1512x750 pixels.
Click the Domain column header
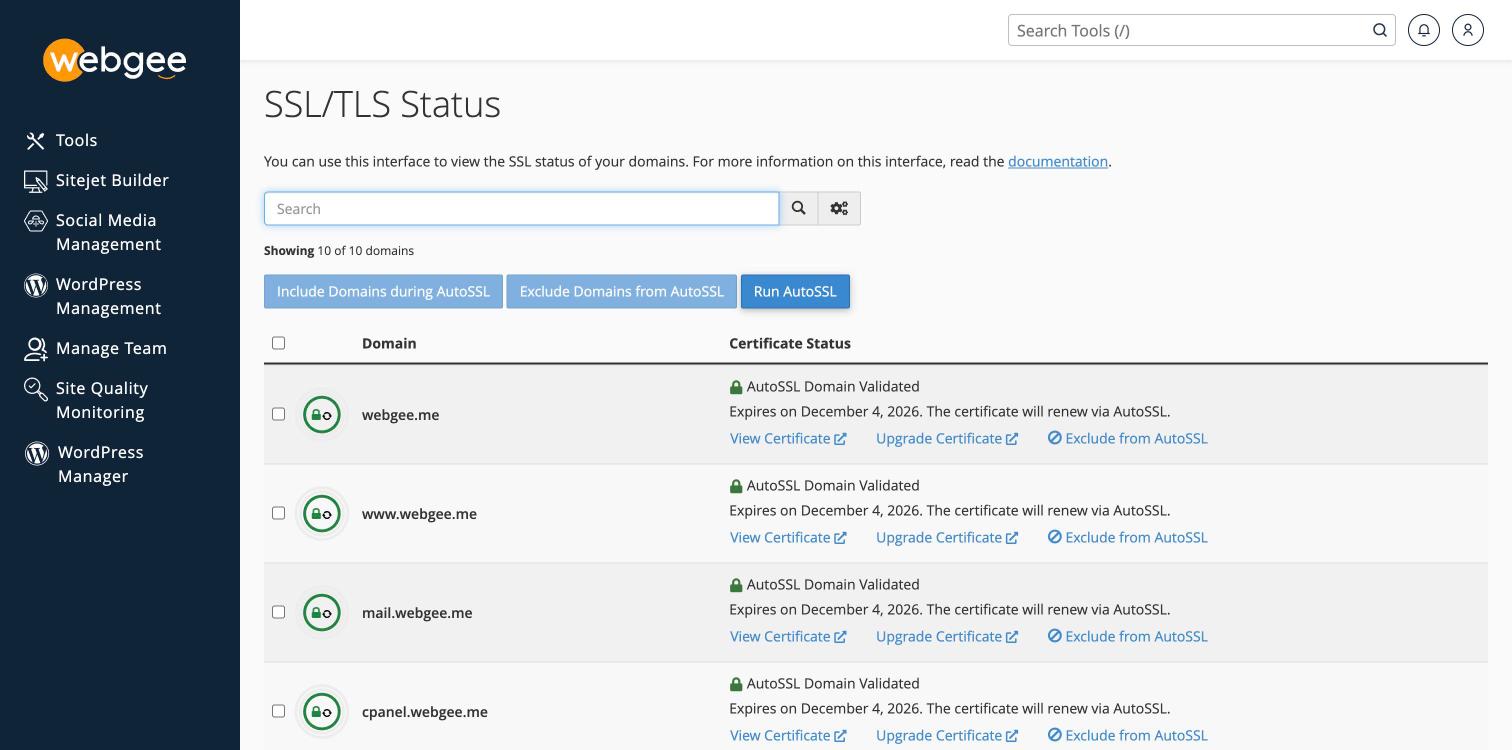[x=389, y=343]
